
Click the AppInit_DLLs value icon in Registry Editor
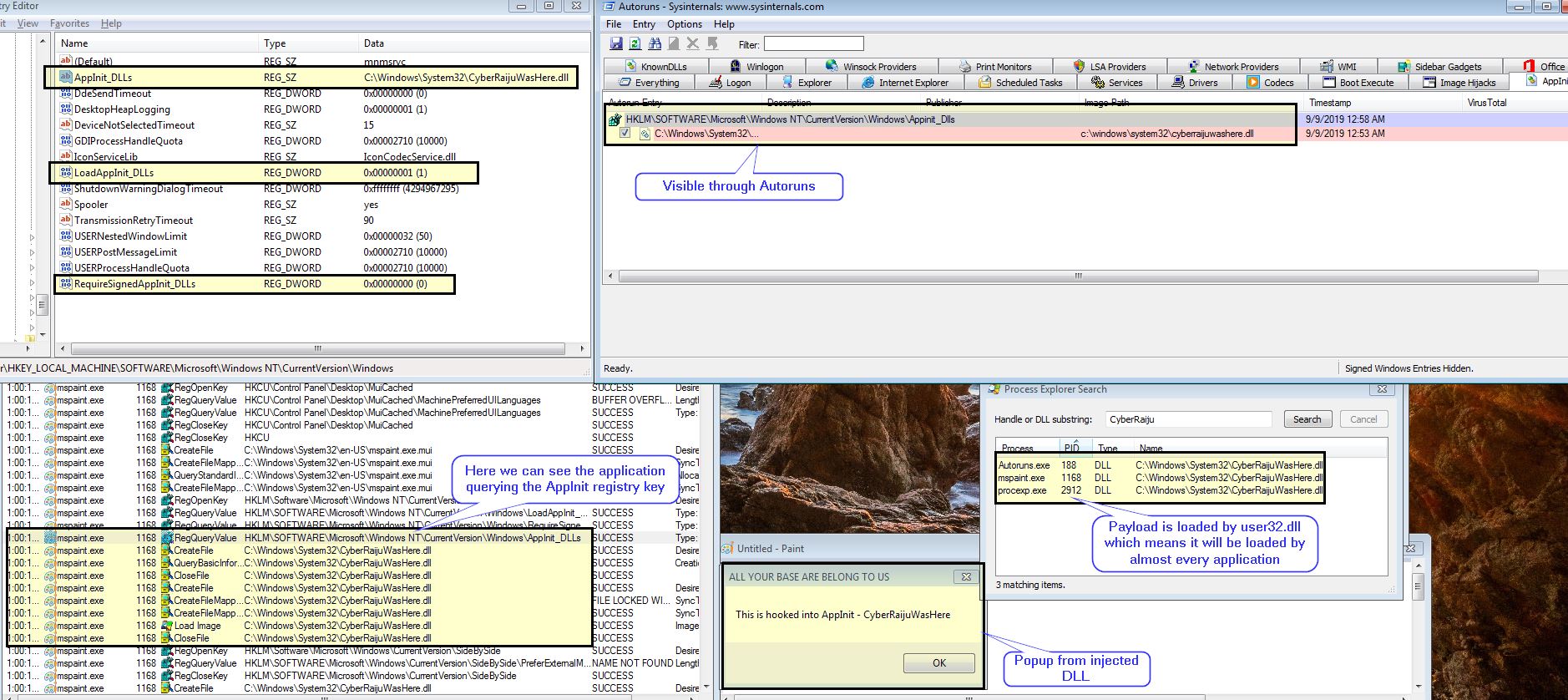tap(66, 77)
